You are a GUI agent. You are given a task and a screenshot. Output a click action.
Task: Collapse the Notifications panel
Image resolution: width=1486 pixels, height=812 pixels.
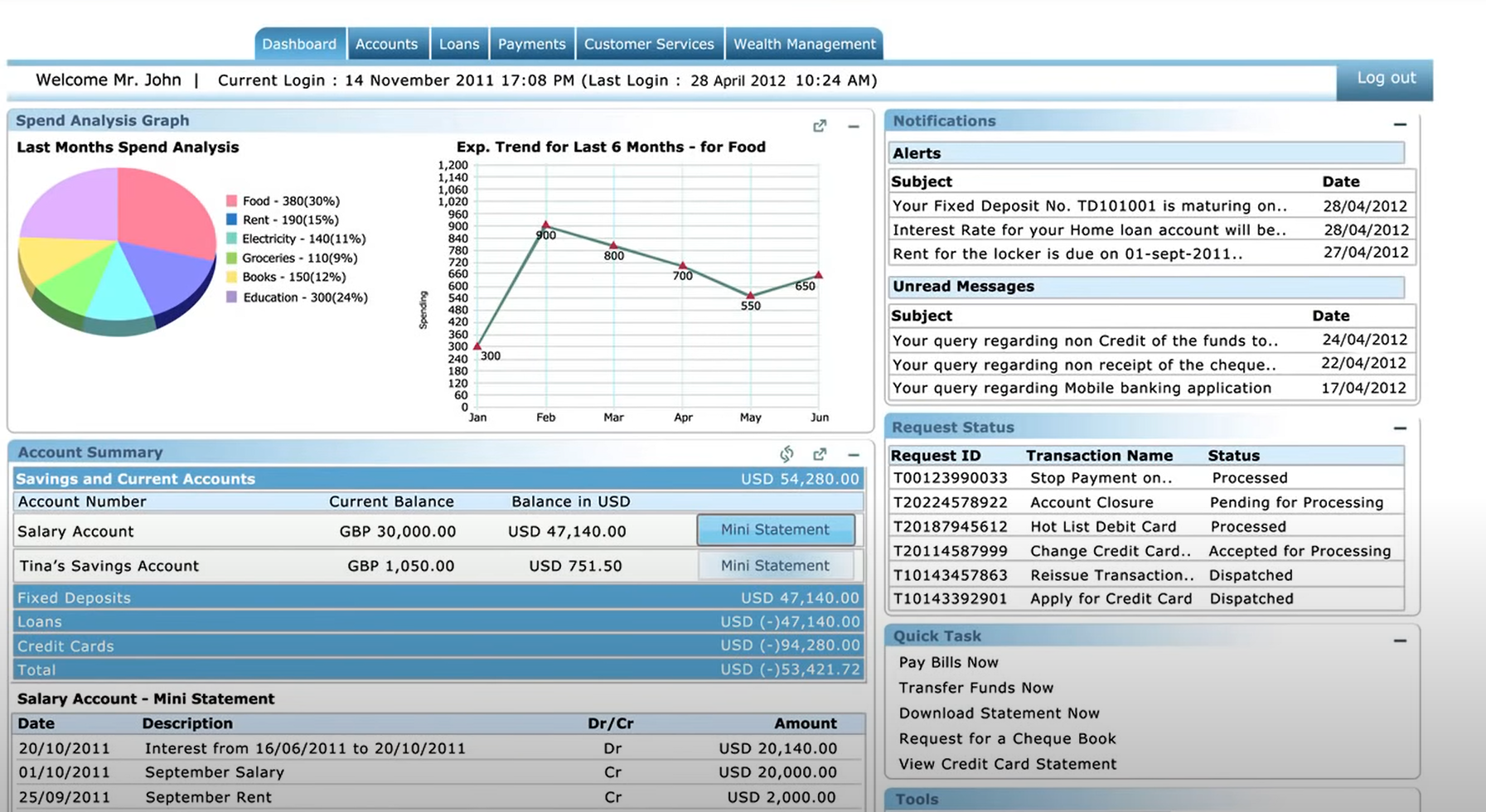[1401, 124]
